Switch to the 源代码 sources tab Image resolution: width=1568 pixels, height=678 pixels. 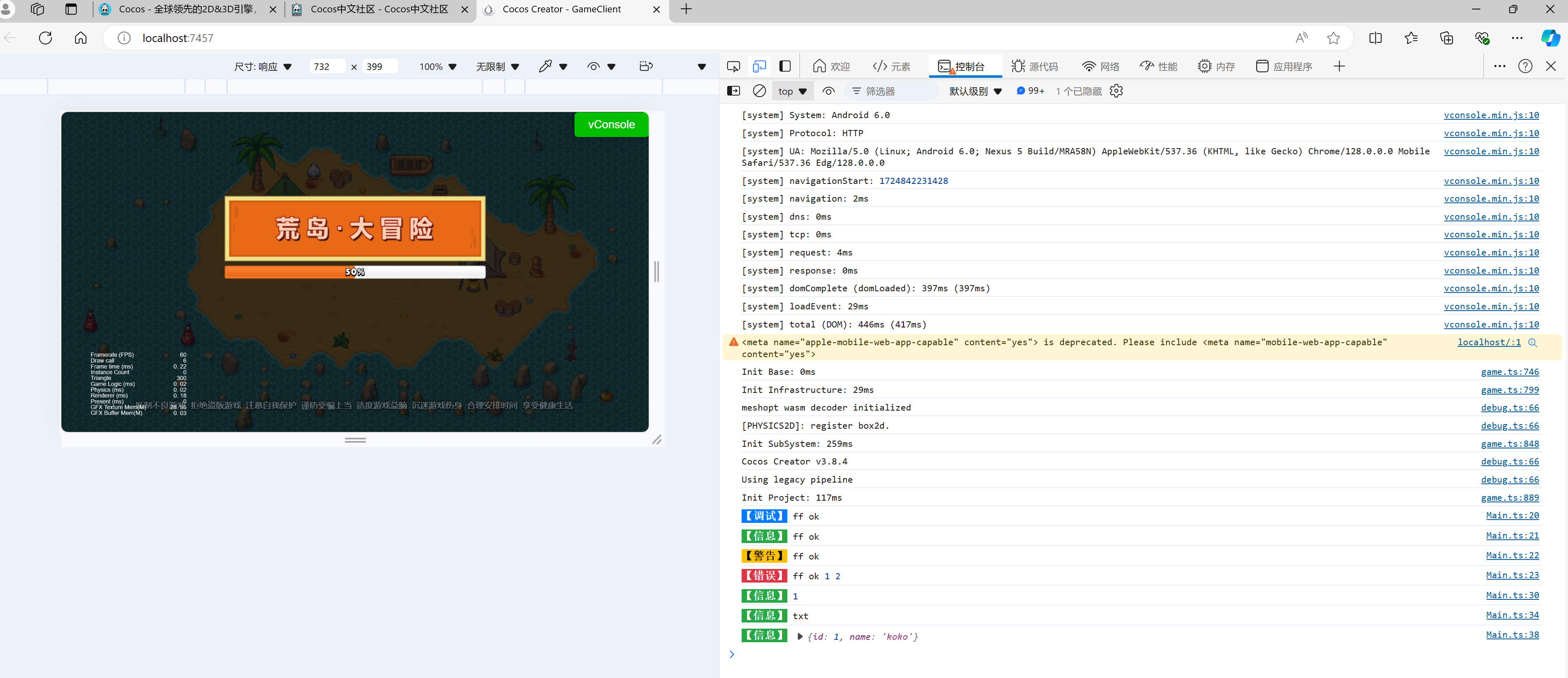pos(1034,66)
